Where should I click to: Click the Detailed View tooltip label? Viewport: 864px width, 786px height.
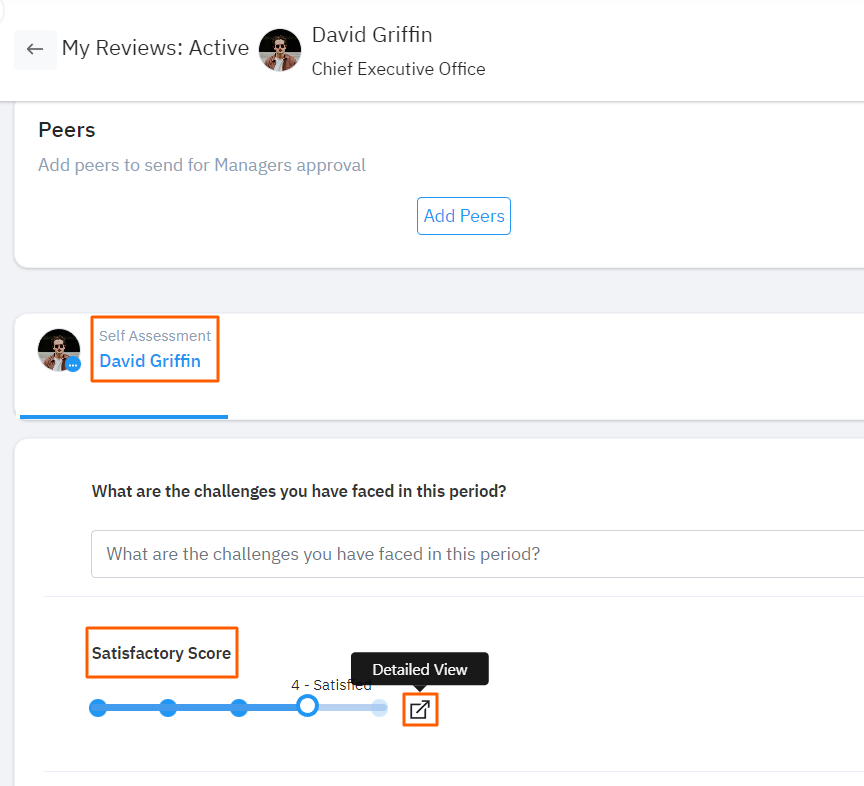[420, 668]
